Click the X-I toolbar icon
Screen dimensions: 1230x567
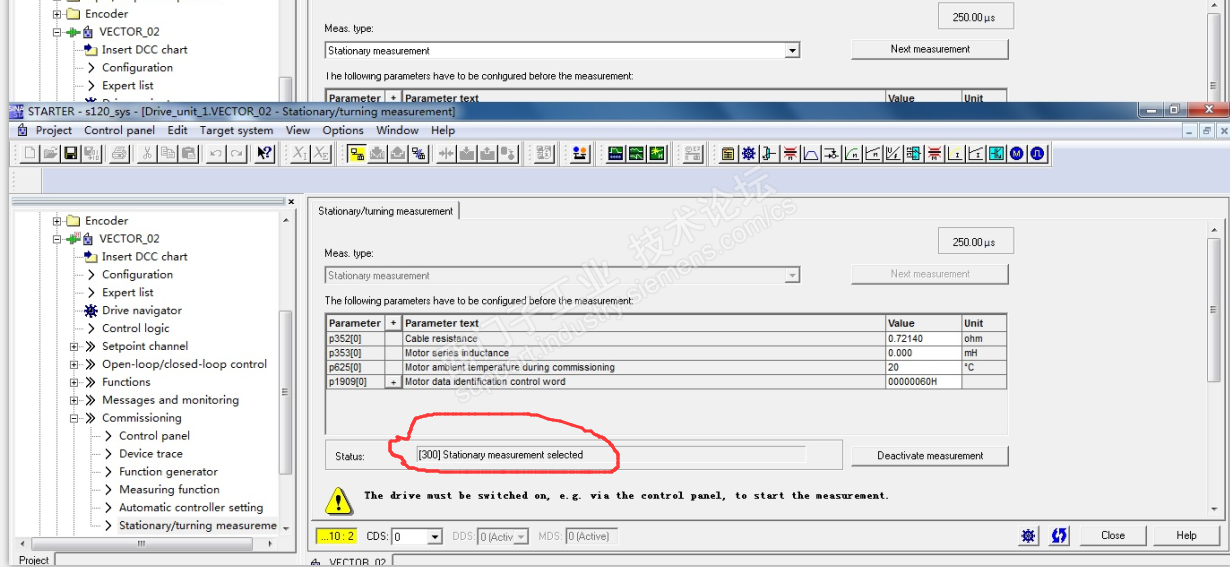click(299, 153)
